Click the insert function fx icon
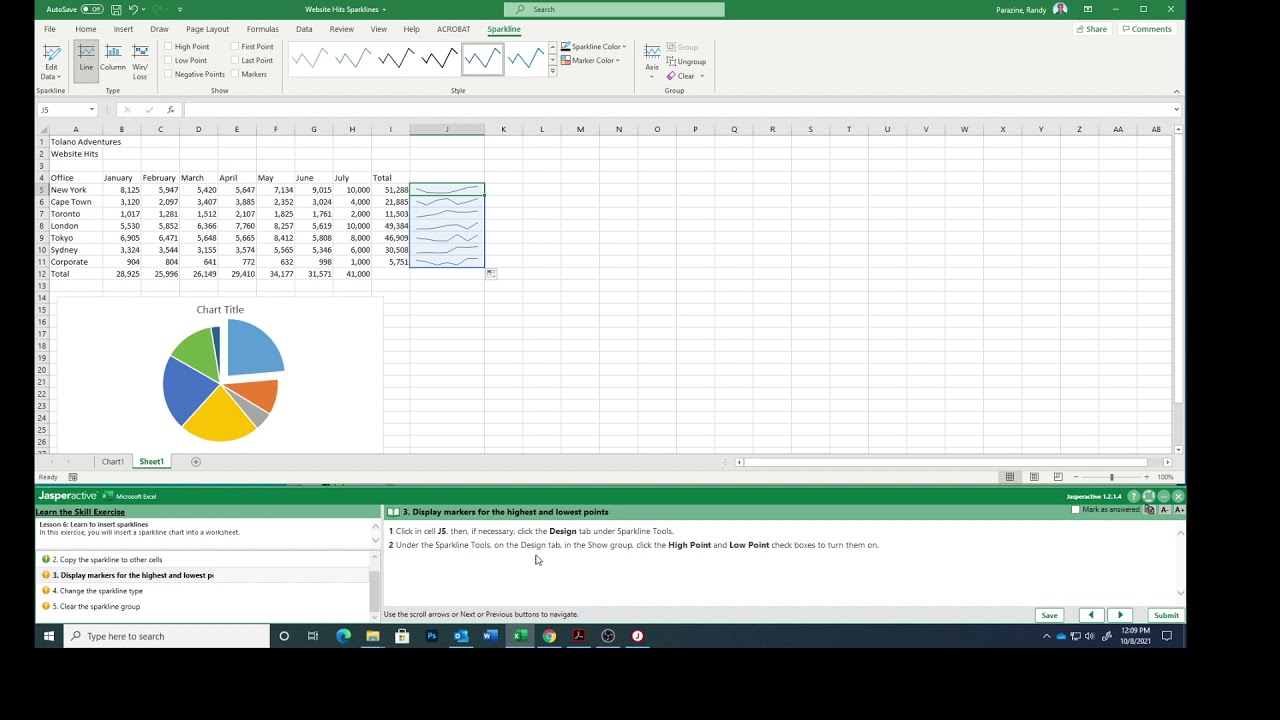1280x720 pixels. 170,110
